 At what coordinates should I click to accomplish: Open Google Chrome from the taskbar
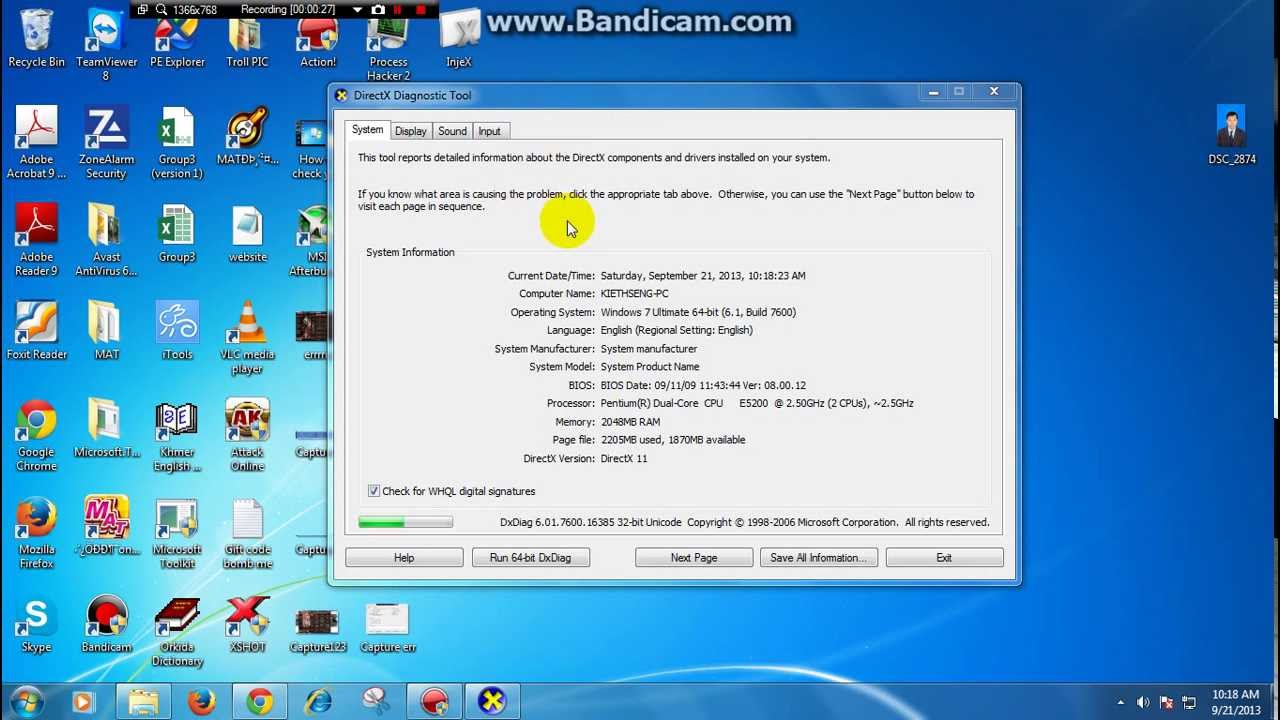[259, 700]
